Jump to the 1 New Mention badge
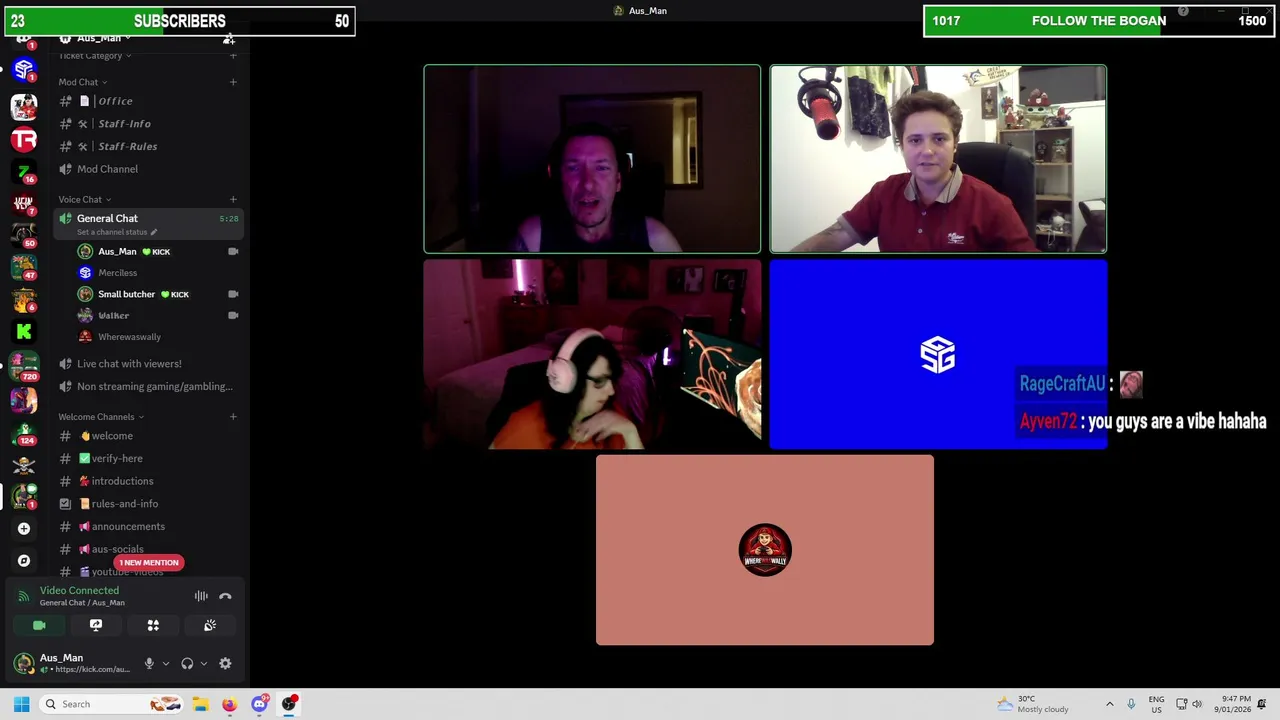This screenshot has width=1280, height=720. (x=149, y=562)
